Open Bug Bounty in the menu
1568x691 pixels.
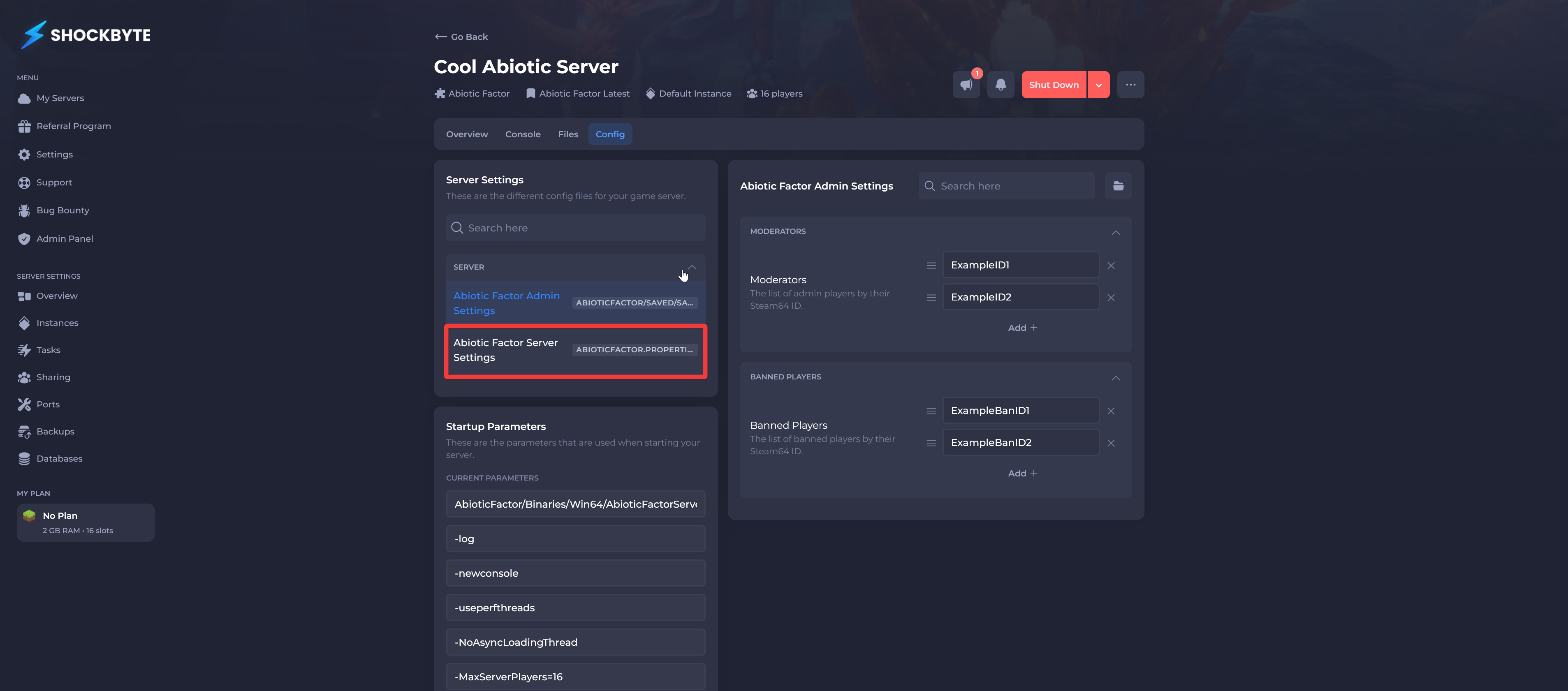53,210
